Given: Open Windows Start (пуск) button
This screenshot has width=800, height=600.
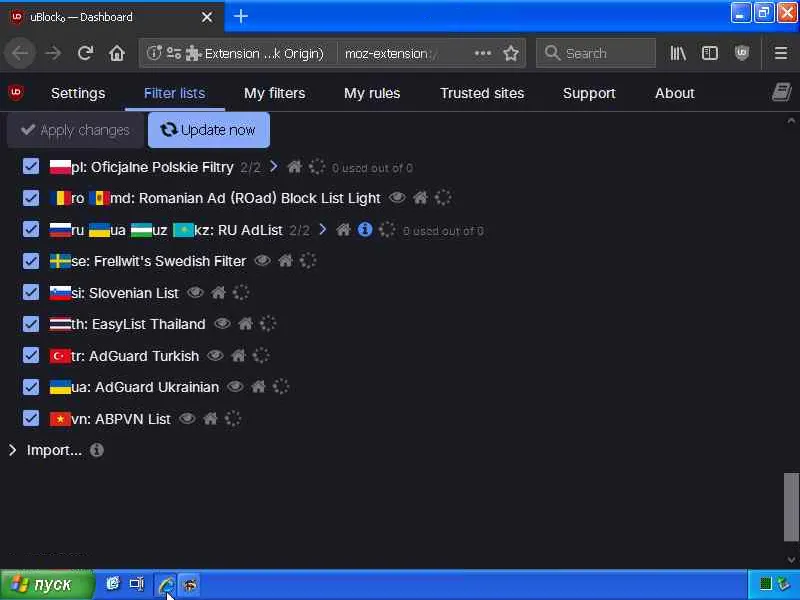Looking at the screenshot, I should [47, 584].
